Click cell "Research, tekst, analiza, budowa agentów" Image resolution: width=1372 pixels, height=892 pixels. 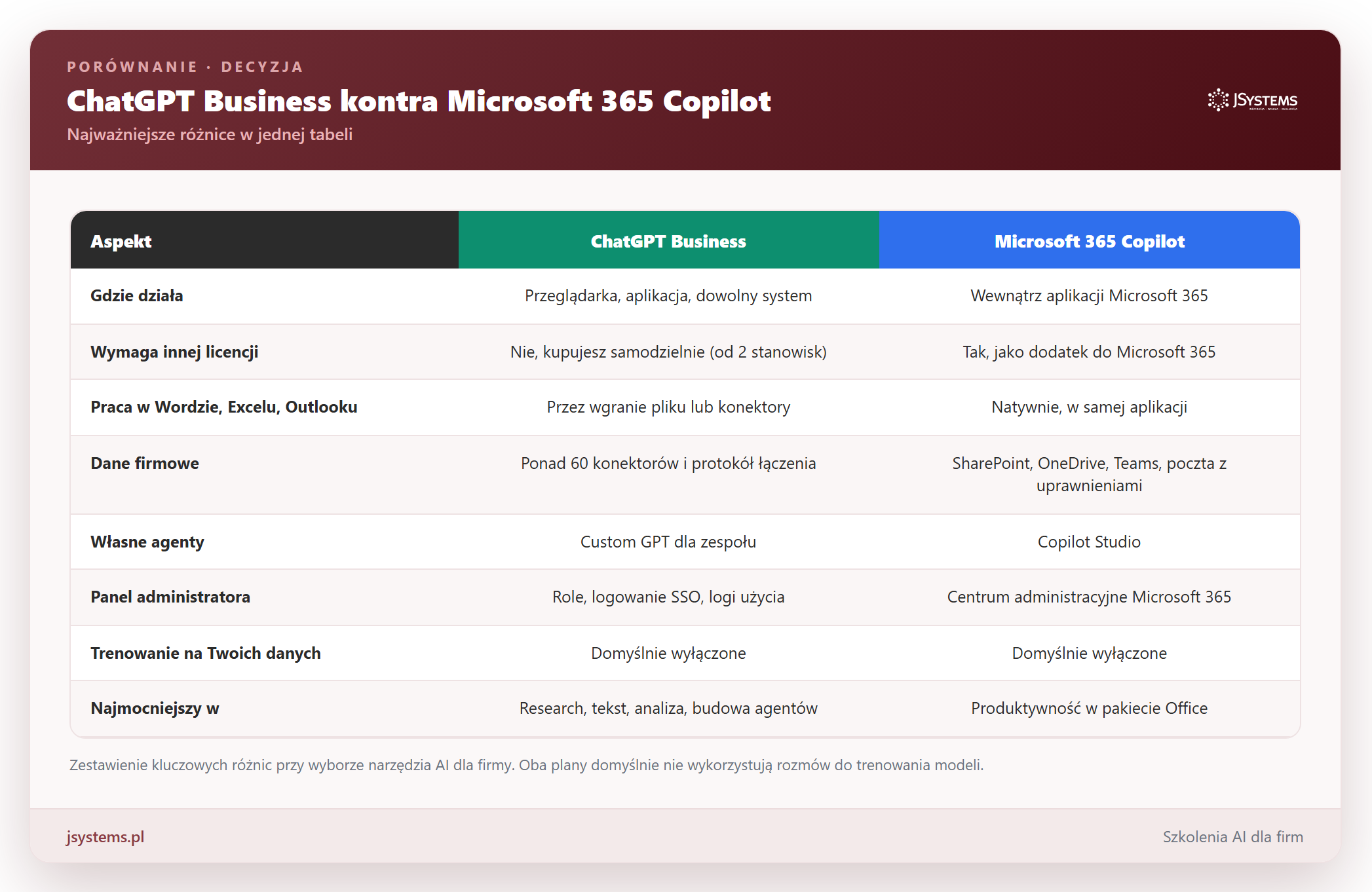click(x=668, y=709)
